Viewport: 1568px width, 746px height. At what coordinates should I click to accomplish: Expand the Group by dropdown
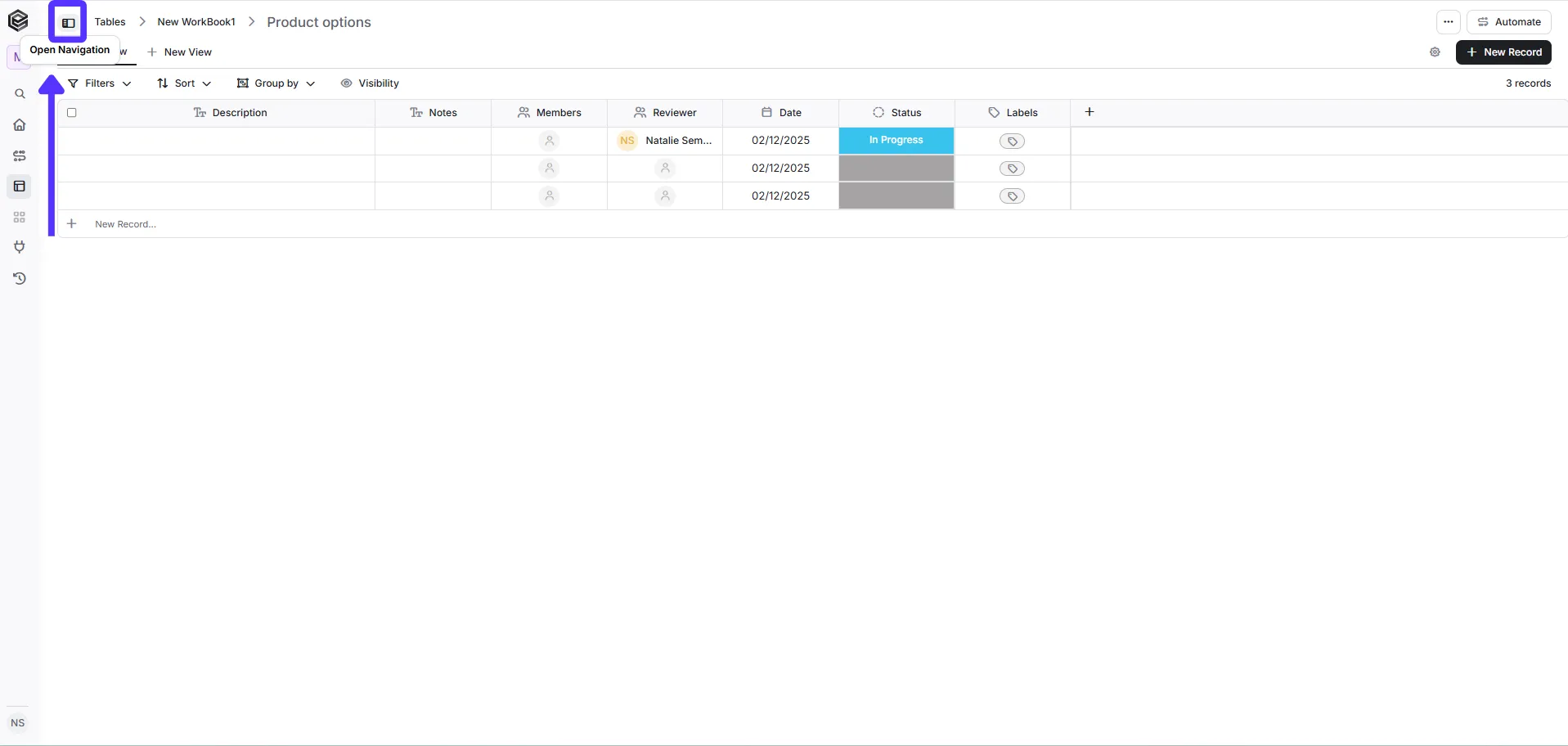click(x=276, y=83)
